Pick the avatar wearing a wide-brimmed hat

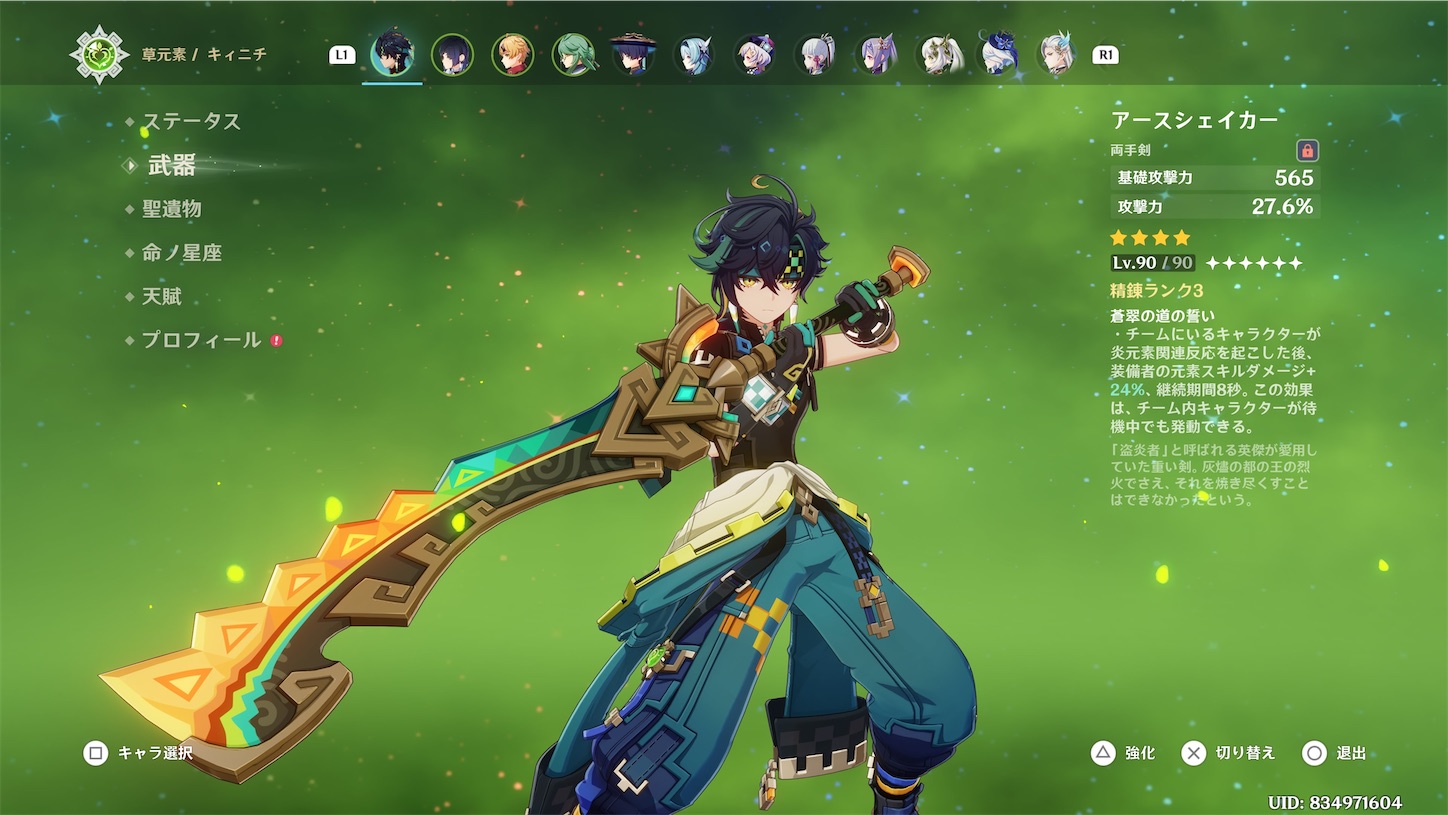coord(634,55)
